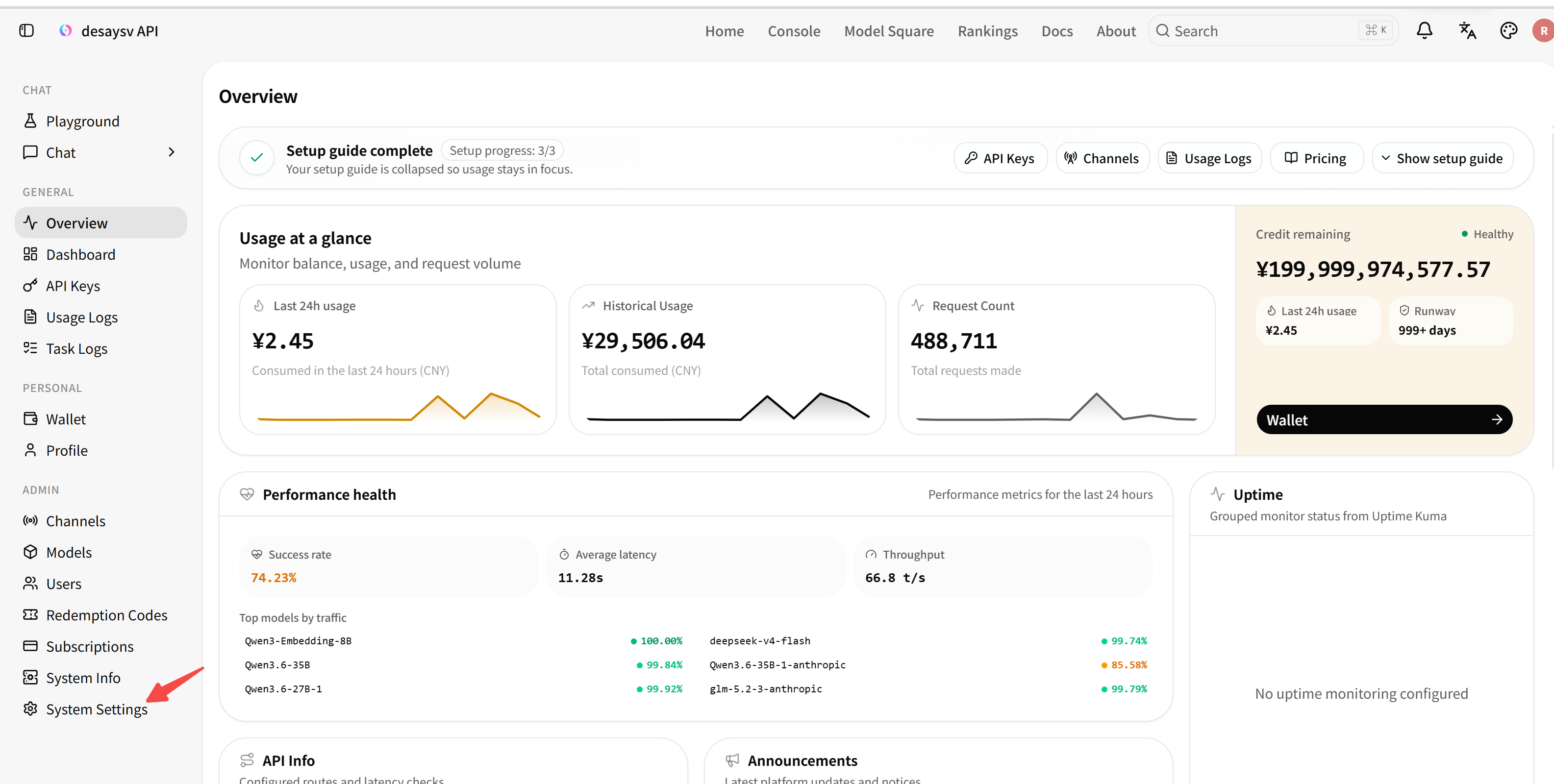Screen dimensions: 1554x784
Task: Toggle the sidebar collapse icon
Action: [26, 31]
